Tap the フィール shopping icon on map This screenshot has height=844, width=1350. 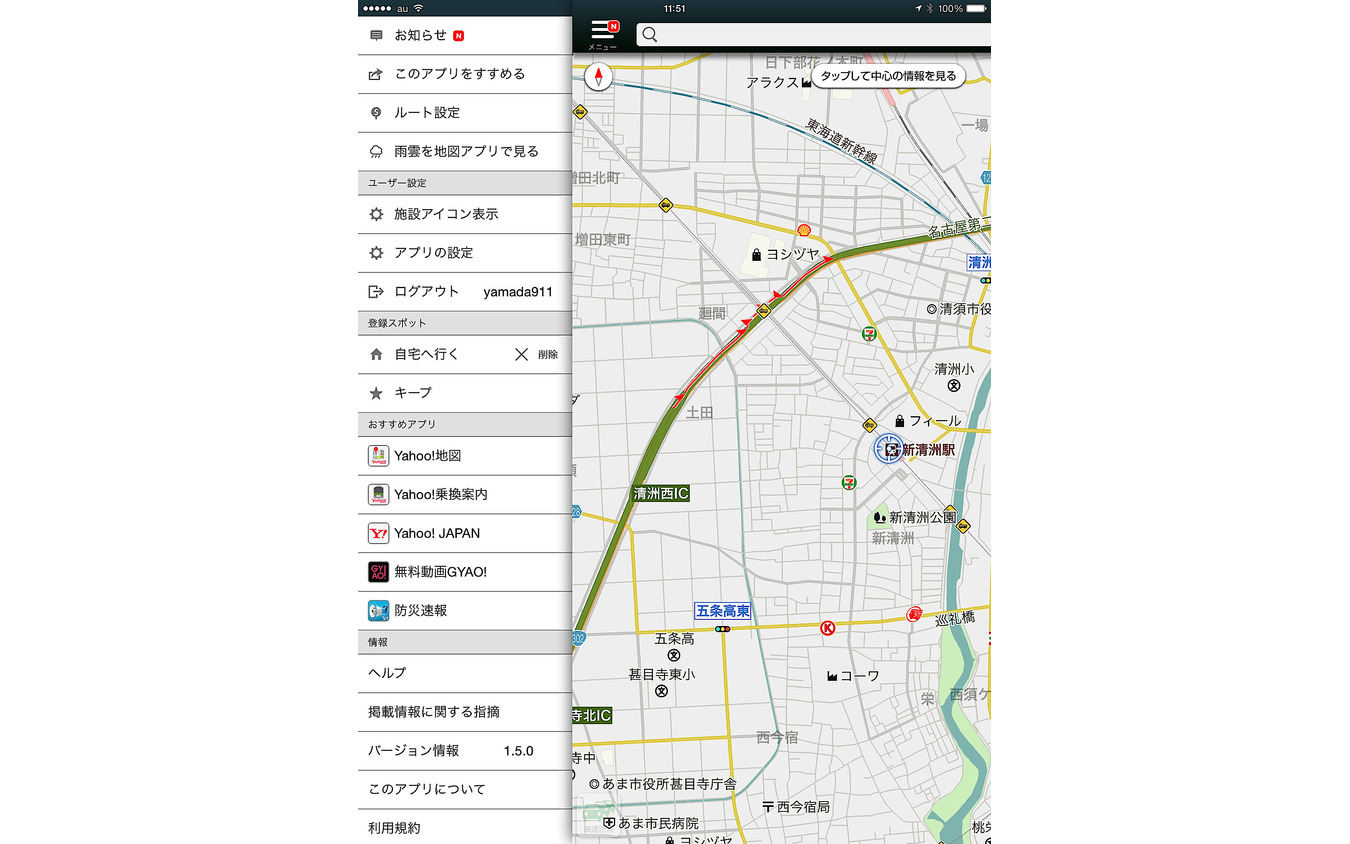pos(900,421)
